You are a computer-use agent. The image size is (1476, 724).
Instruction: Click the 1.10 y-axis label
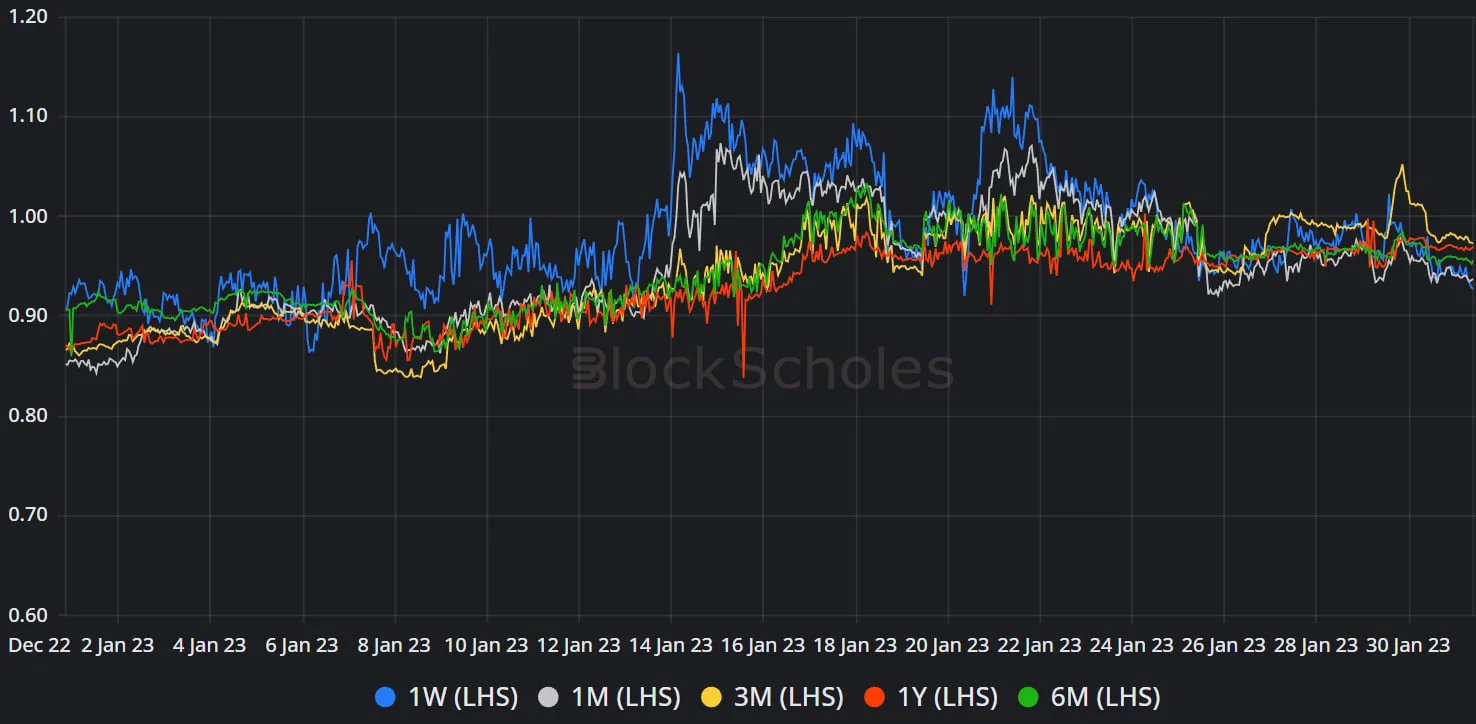27,116
